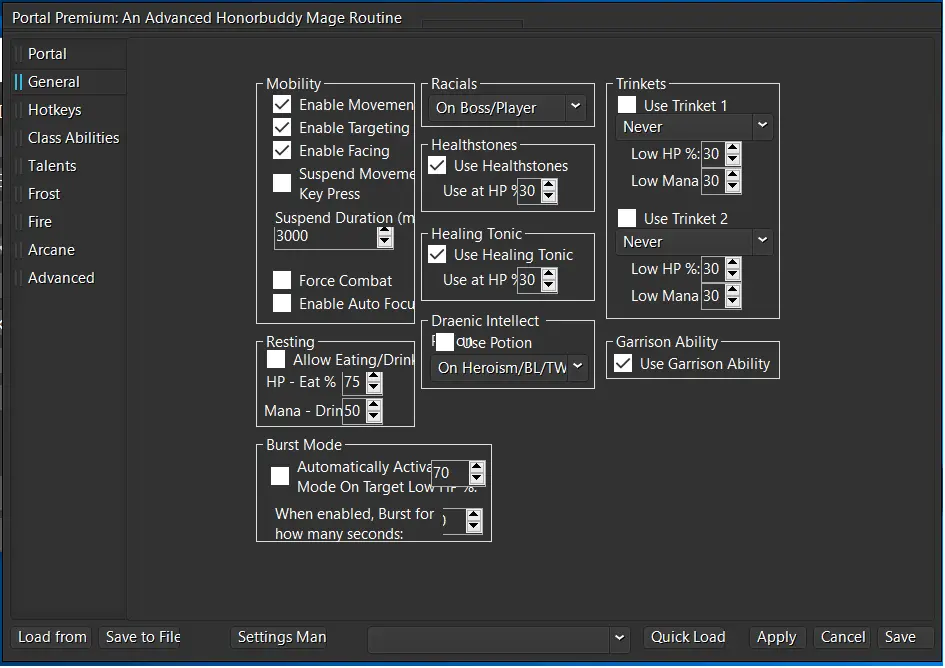Viewport: 945px width, 668px height.
Task: Open the Fire settings tab
Action: (x=68, y=222)
